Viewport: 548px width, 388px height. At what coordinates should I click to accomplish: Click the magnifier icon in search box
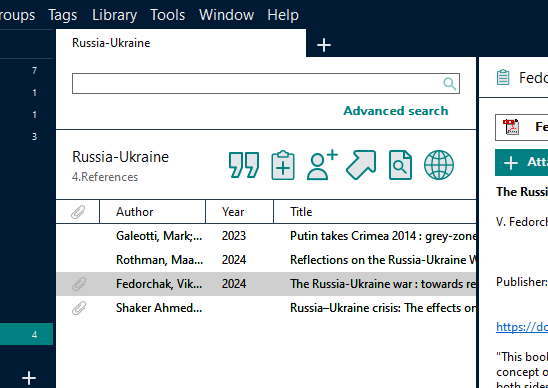click(x=449, y=84)
